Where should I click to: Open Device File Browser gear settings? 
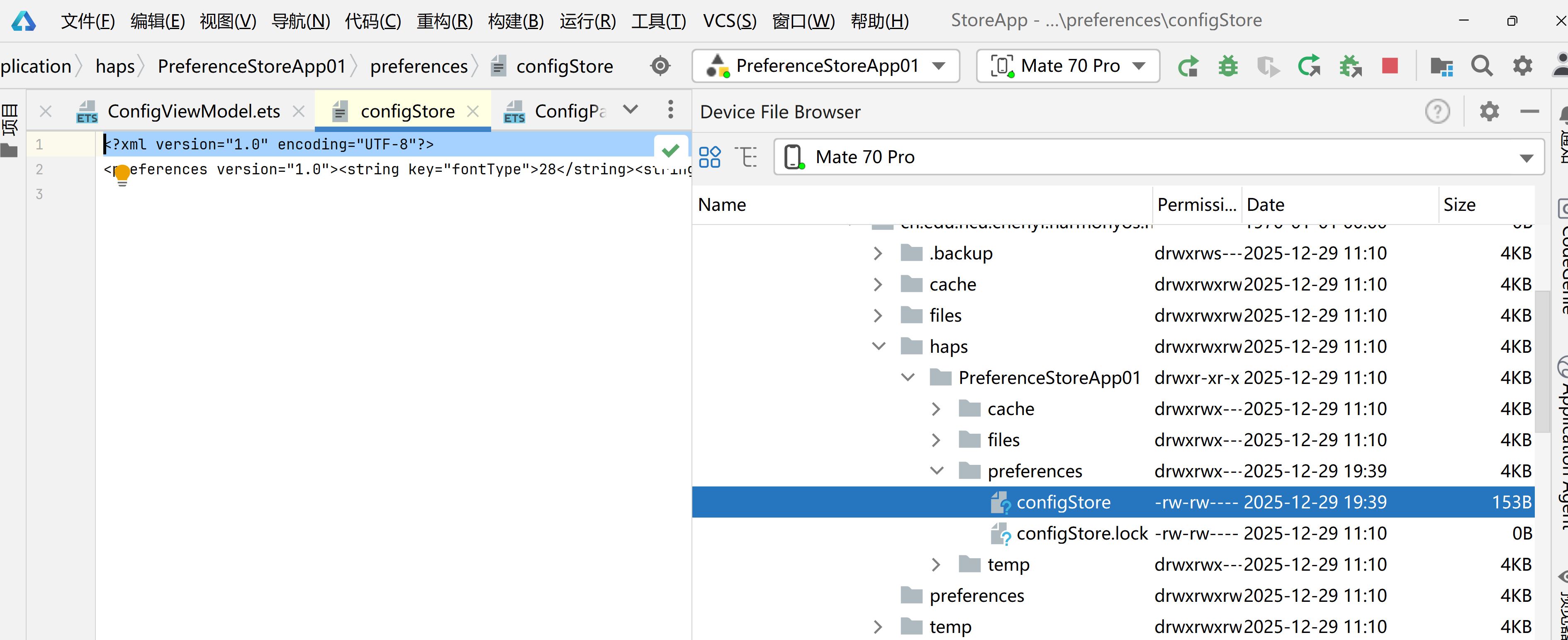[x=1489, y=111]
